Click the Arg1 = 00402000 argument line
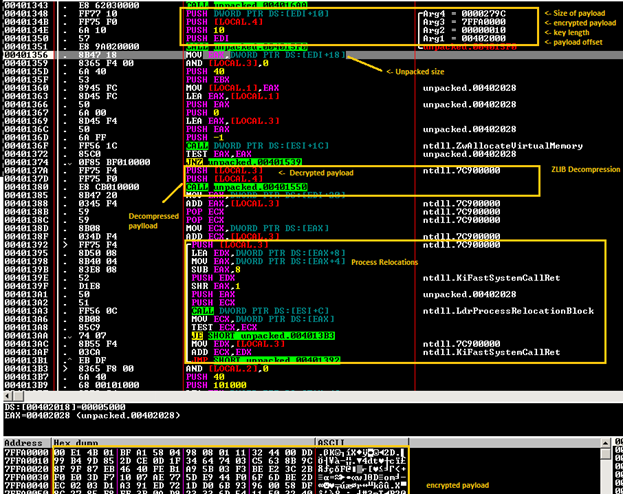 pyautogui.click(x=458, y=40)
